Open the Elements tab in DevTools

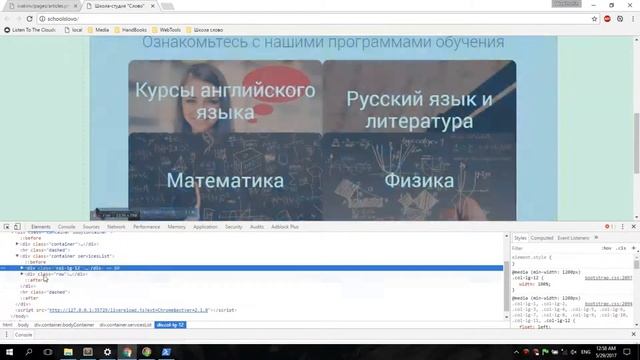(41, 227)
